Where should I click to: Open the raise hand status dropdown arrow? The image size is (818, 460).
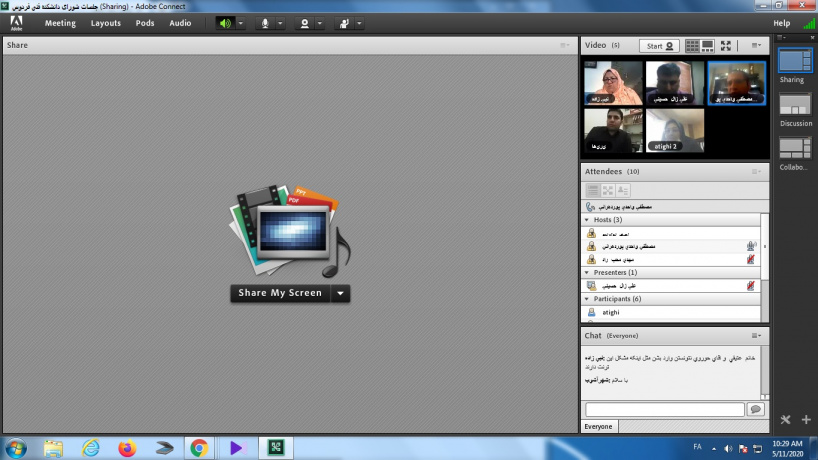click(357, 23)
